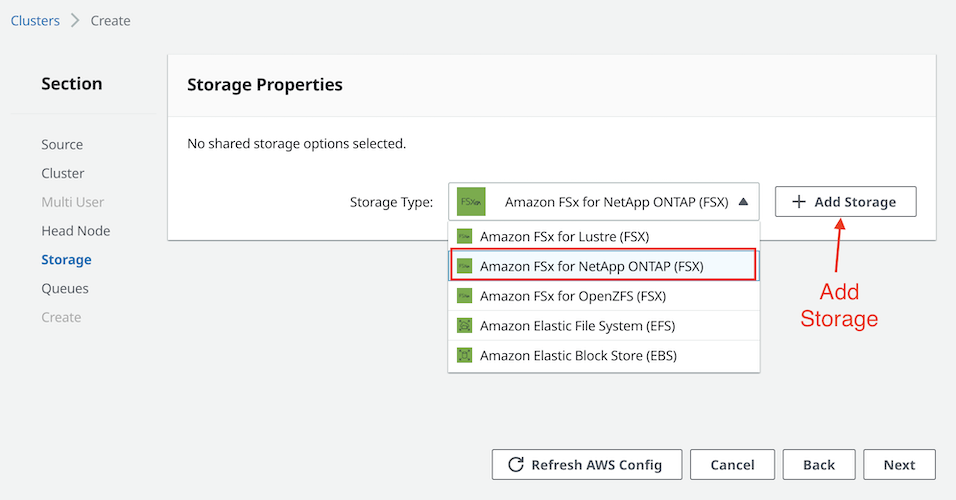Click the Create breadcrumb text
Image resolution: width=956 pixels, height=500 pixels.
110,21
